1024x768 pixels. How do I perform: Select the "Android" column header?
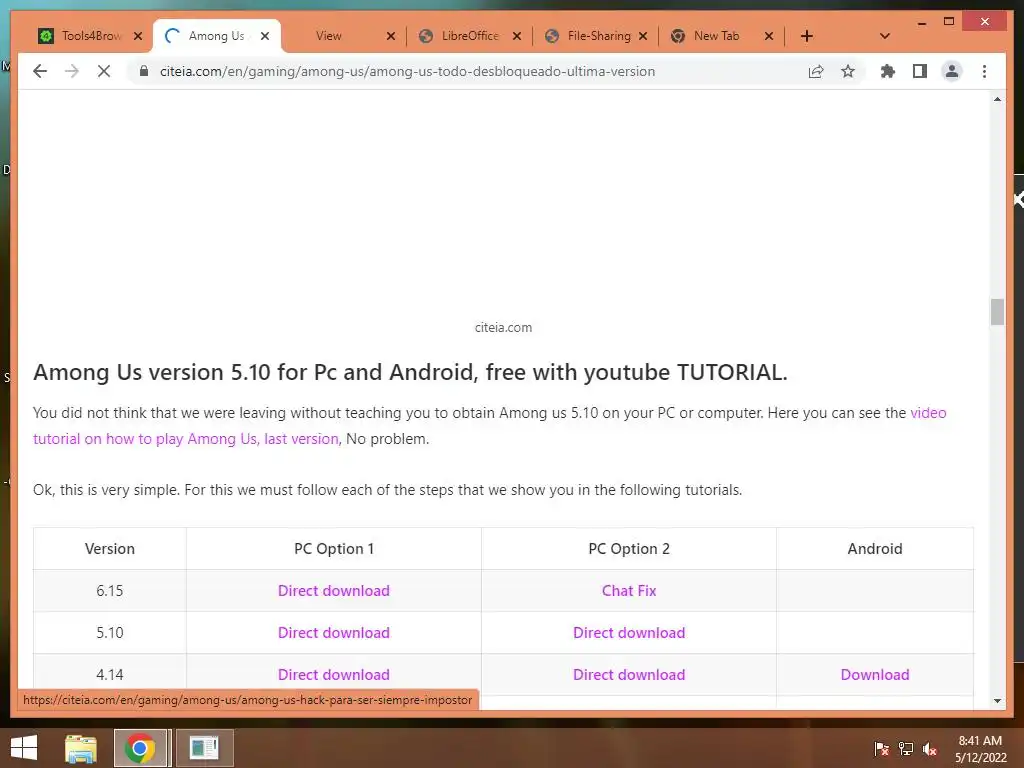[x=874, y=549]
